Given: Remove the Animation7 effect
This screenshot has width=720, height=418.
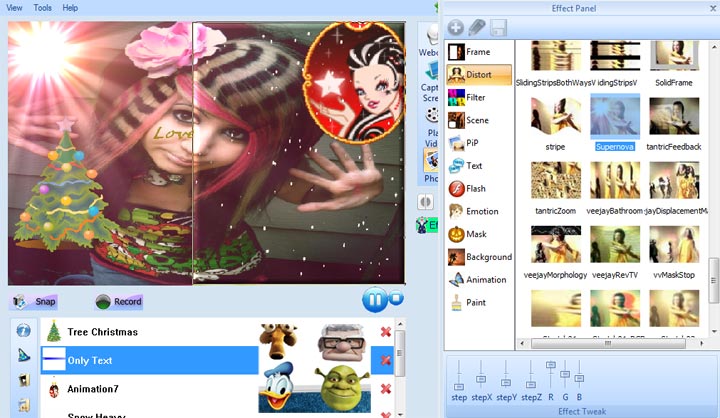Looking at the screenshot, I should (x=386, y=389).
